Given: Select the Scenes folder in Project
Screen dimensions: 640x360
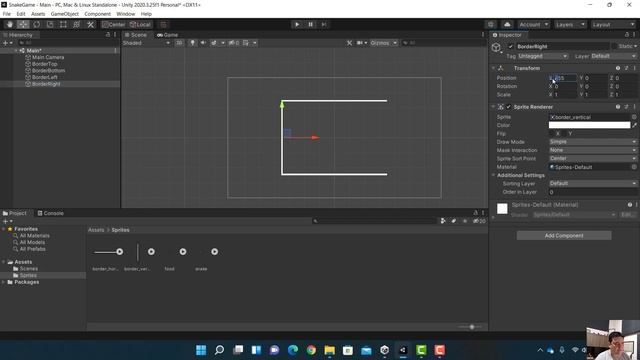Looking at the screenshot, I should point(29,269).
